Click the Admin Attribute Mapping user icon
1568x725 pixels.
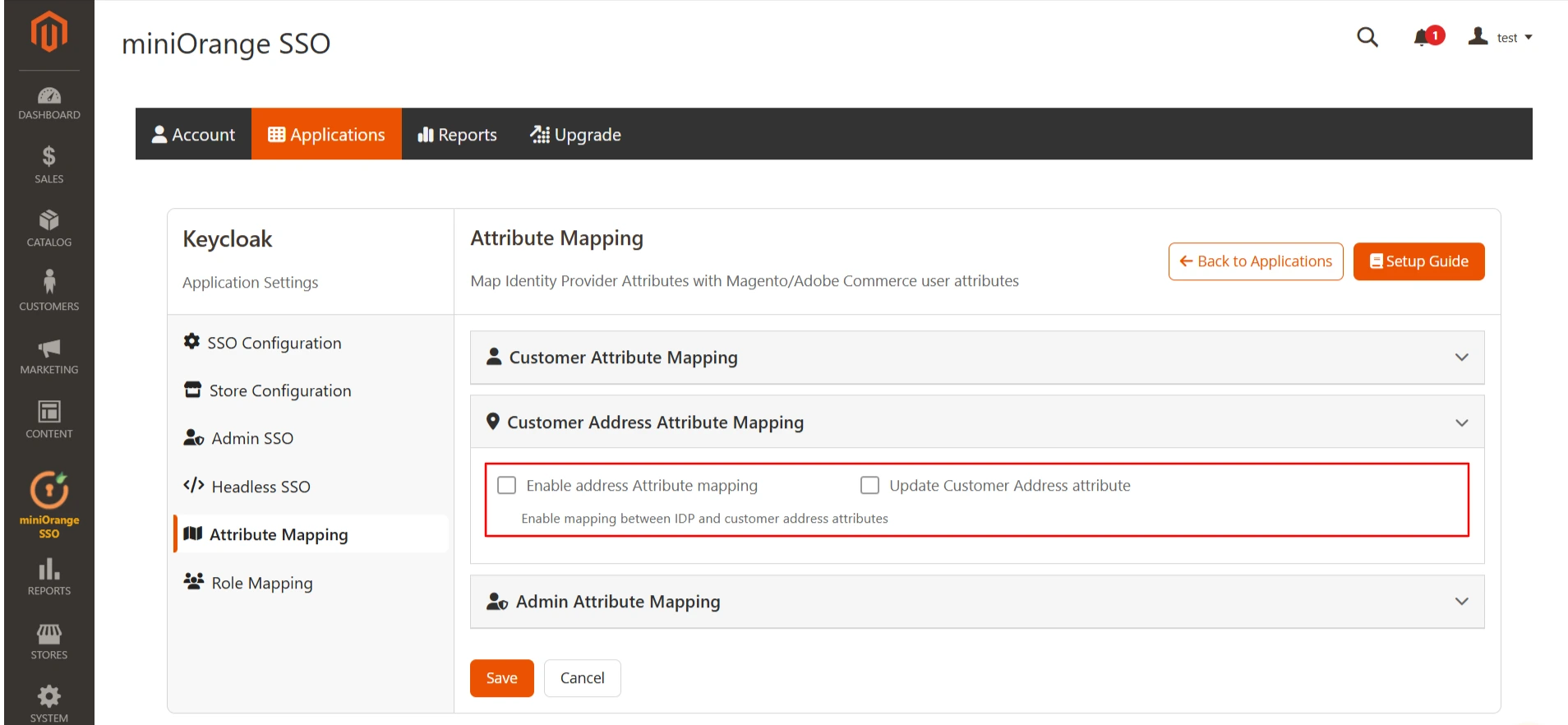pos(497,601)
